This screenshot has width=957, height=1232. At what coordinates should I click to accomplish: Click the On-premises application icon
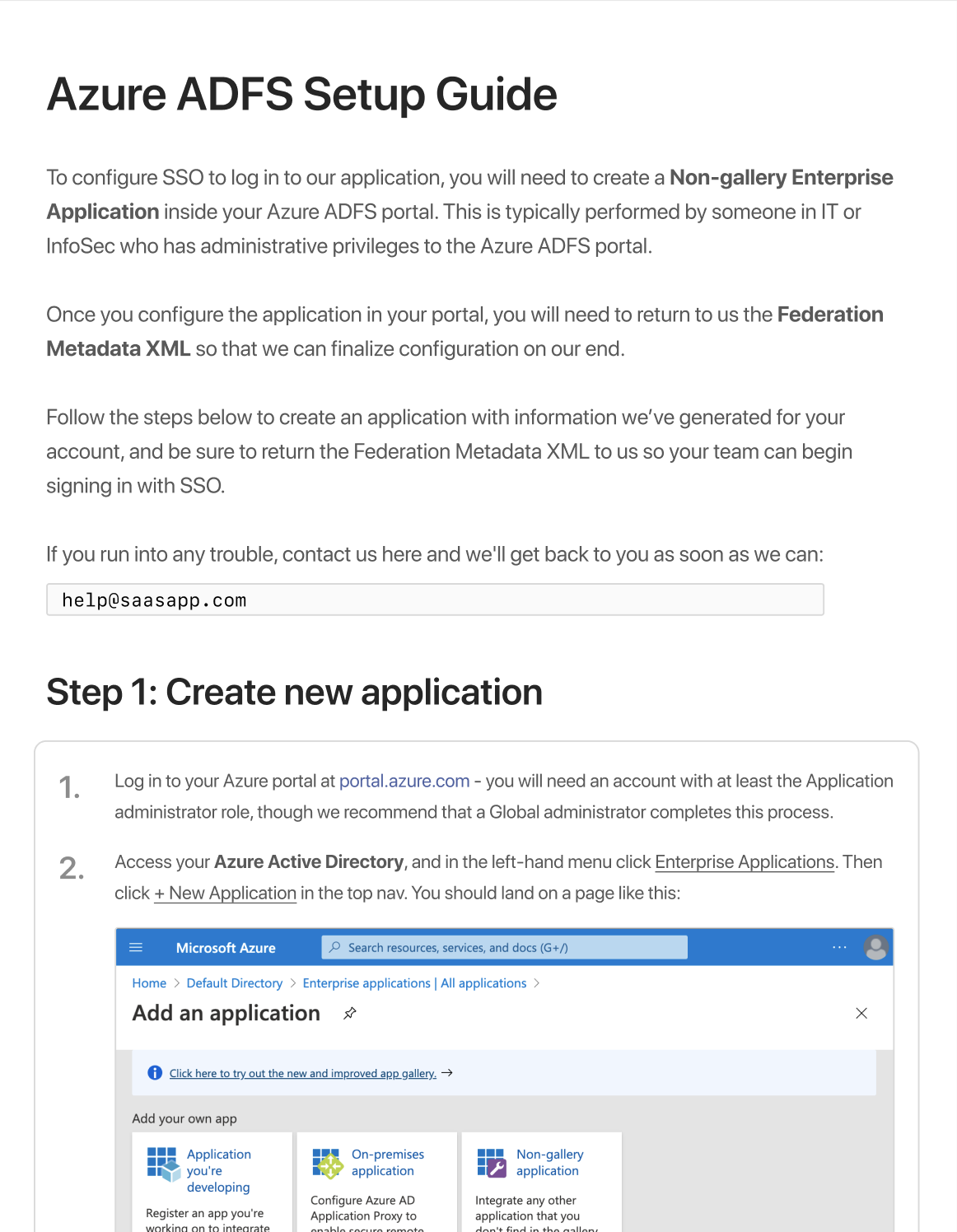point(328,1163)
